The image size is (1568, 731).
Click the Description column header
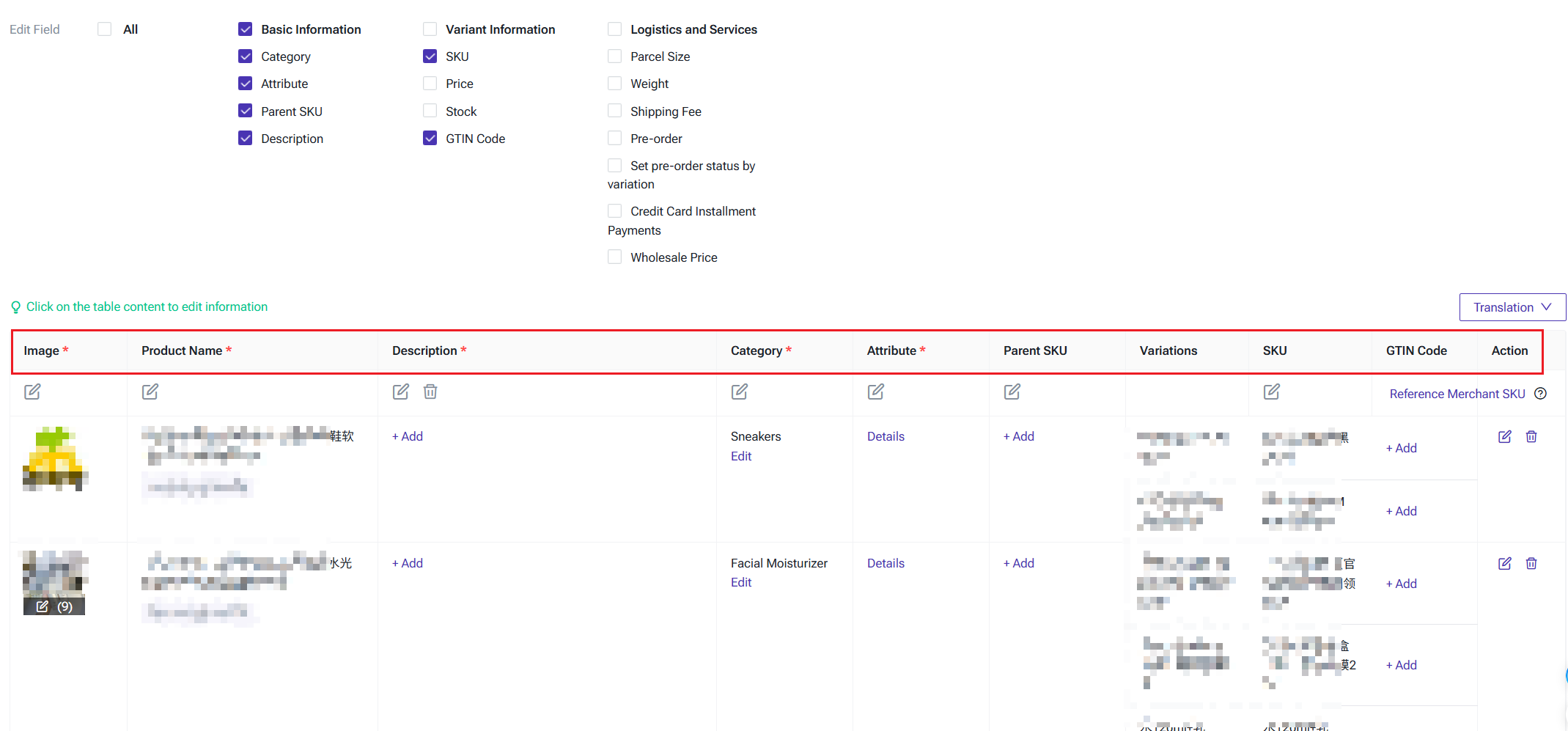pos(424,350)
